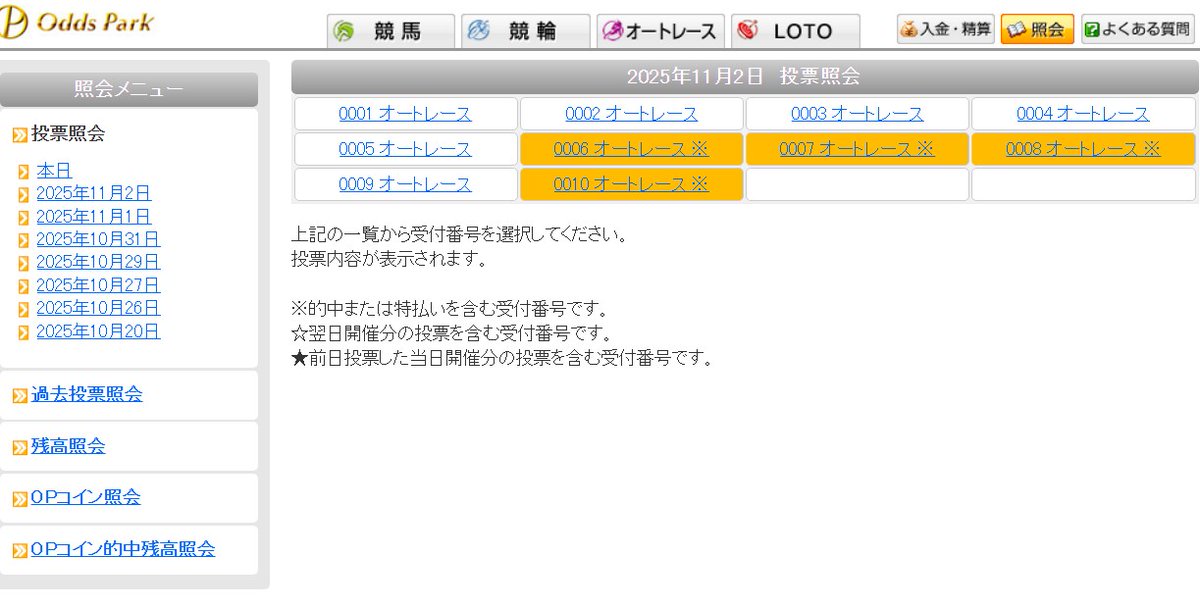The height and width of the screenshot is (608, 1200).
Task: Open receipt 0003 オートレース
Action: coord(857,114)
